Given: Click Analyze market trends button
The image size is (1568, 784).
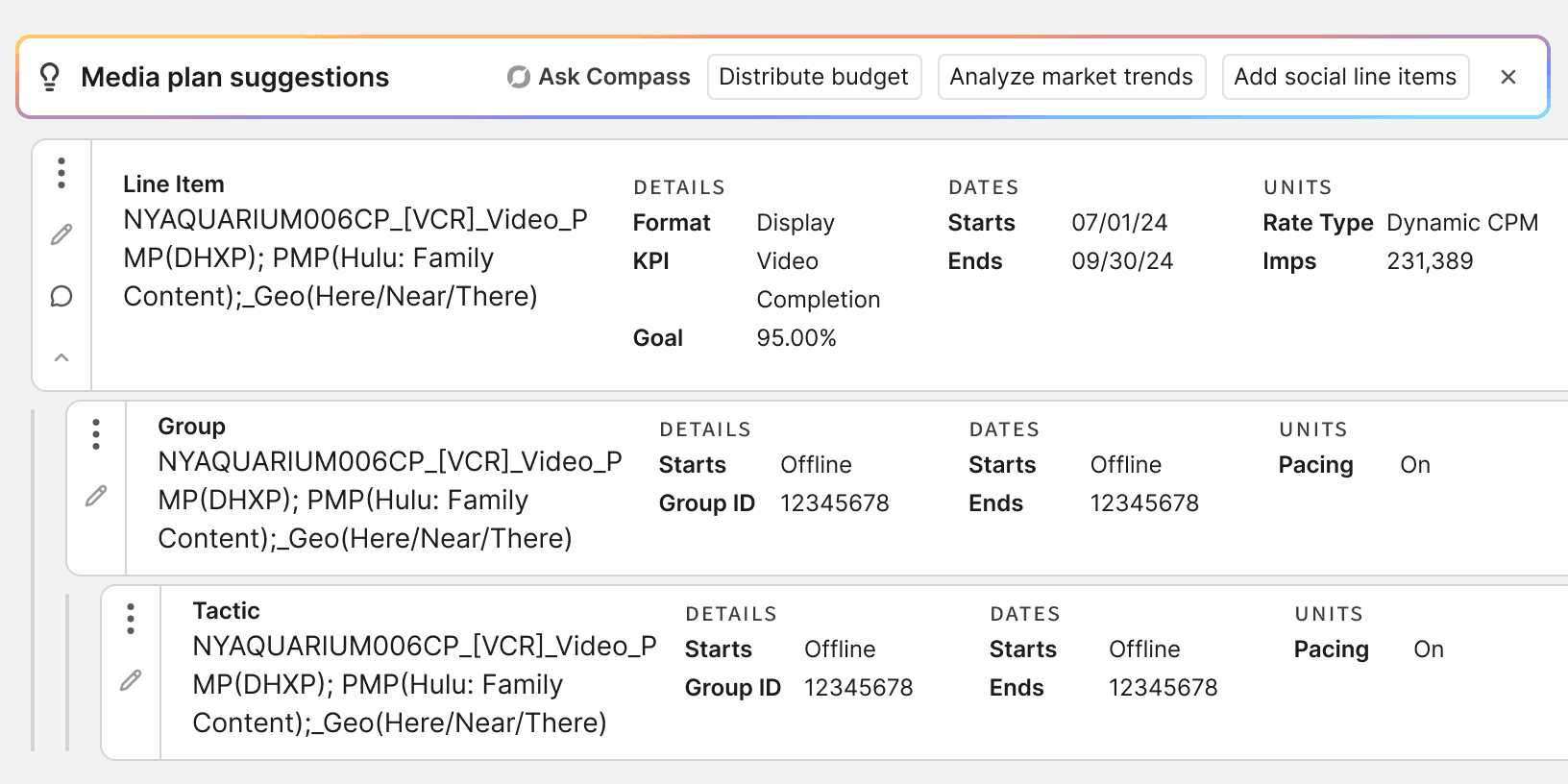Looking at the screenshot, I should pyautogui.click(x=1071, y=77).
